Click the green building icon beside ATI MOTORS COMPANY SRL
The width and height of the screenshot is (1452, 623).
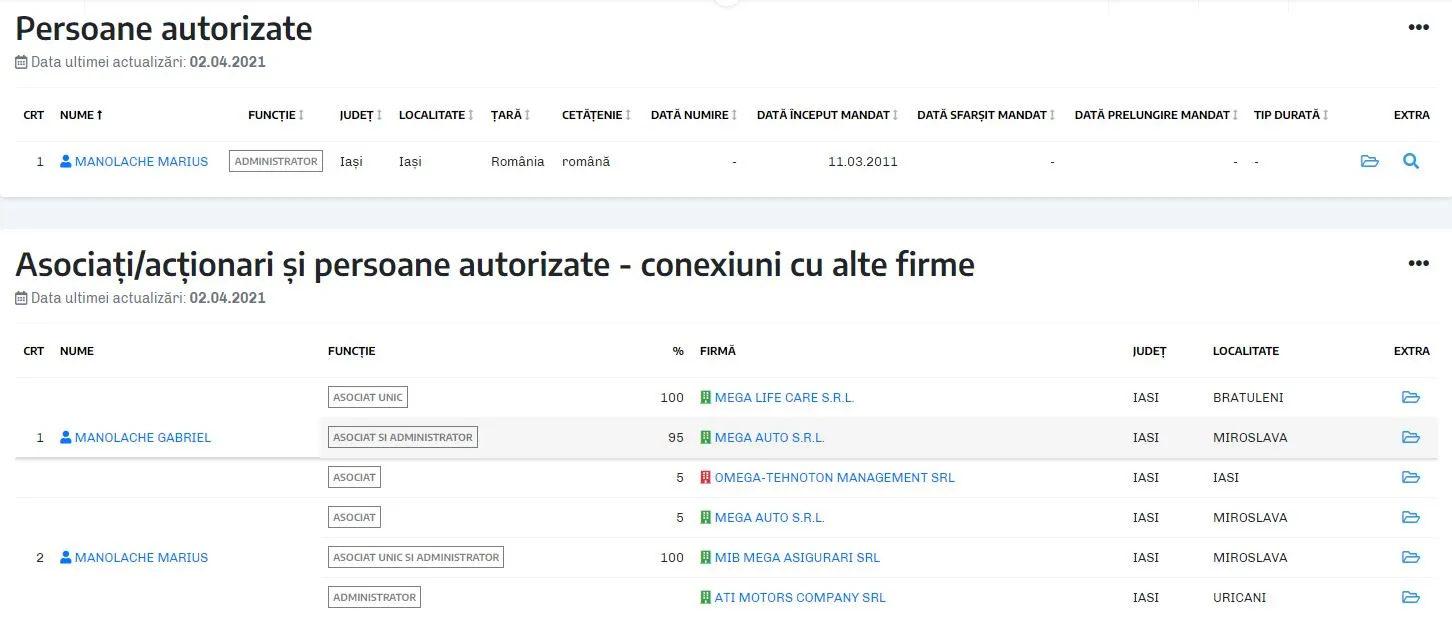(703, 597)
